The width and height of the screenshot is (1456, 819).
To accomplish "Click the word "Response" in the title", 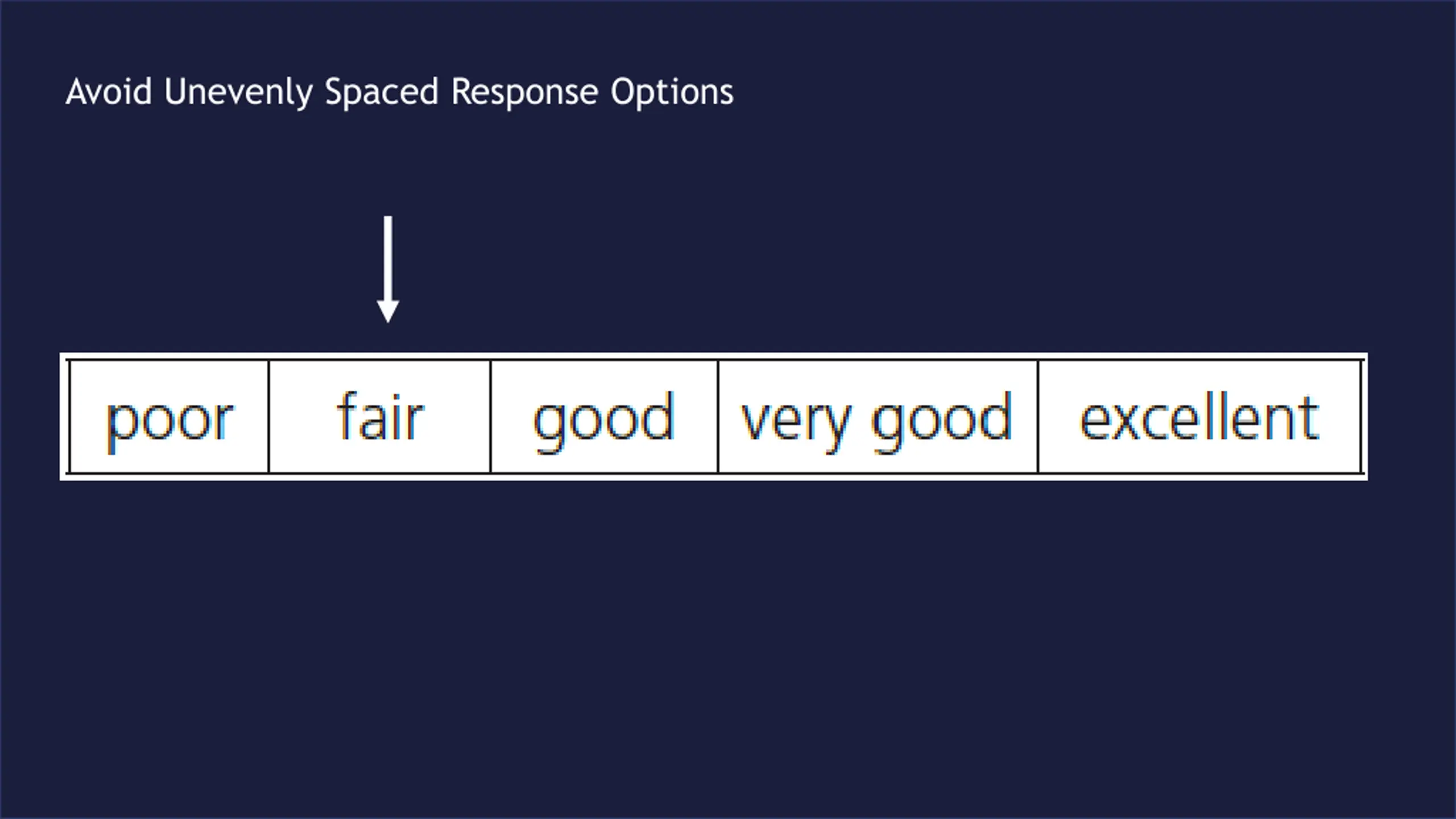I will click(524, 93).
